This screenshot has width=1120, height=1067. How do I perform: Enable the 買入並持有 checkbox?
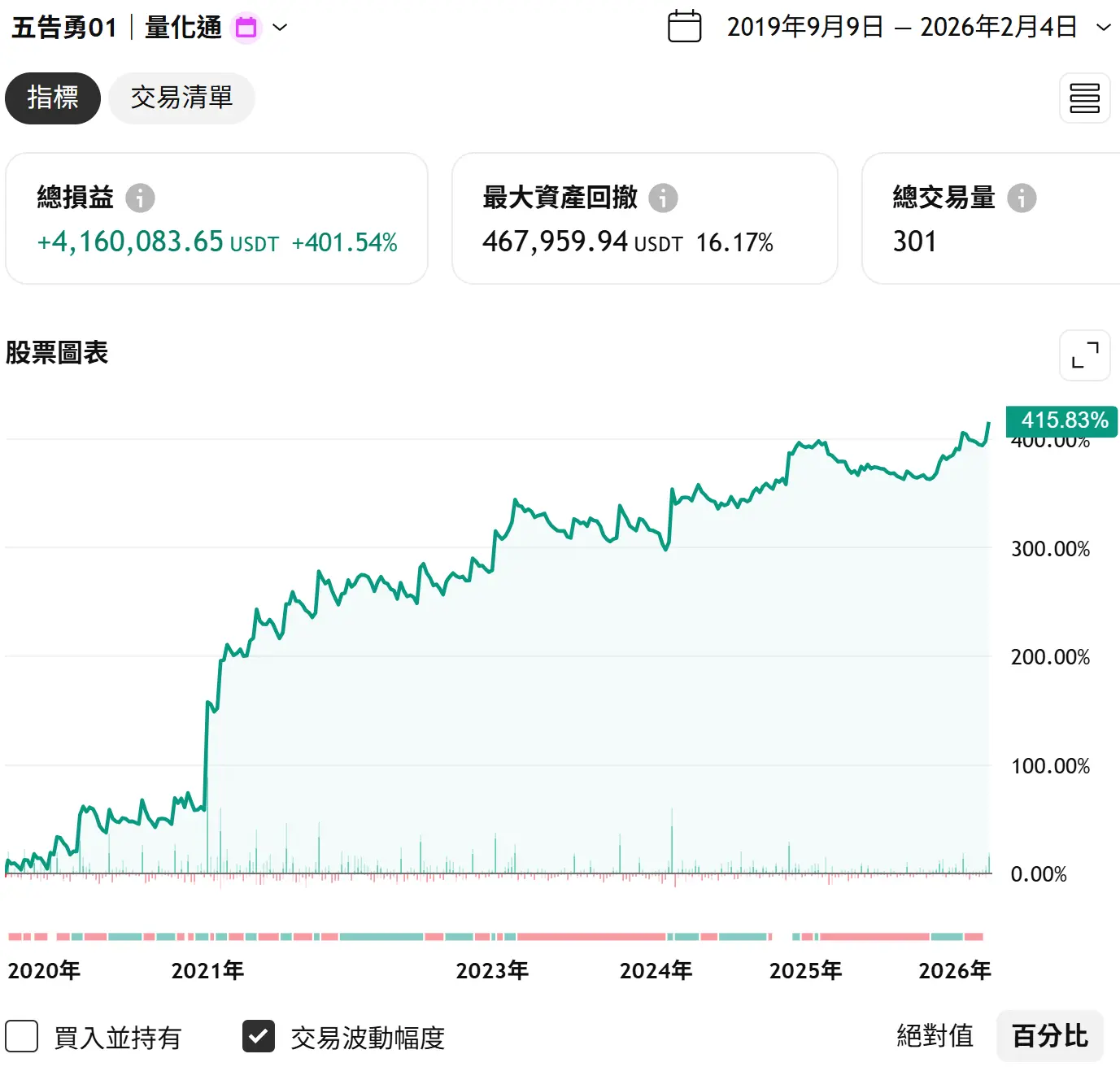coord(22,1037)
